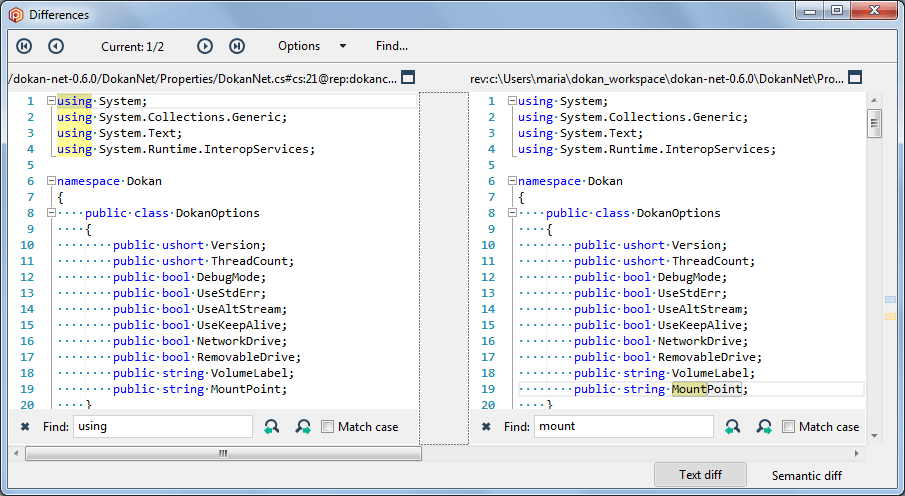This screenshot has width=905, height=496.
Task: Collapse namespace Dokan in left pane
Action: 51,181
